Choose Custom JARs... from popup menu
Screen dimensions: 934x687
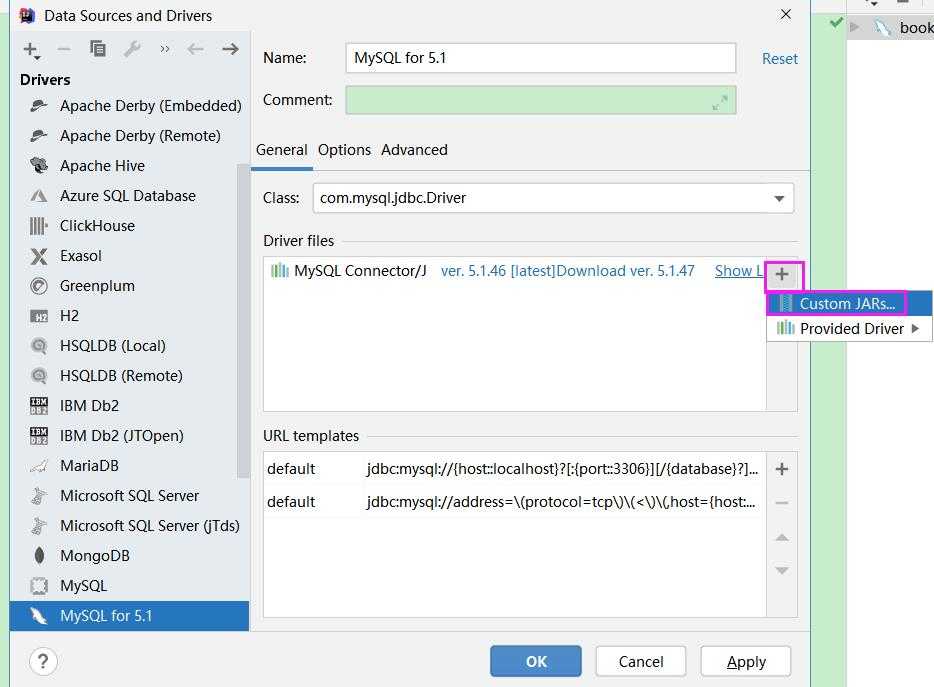(x=849, y=303)
